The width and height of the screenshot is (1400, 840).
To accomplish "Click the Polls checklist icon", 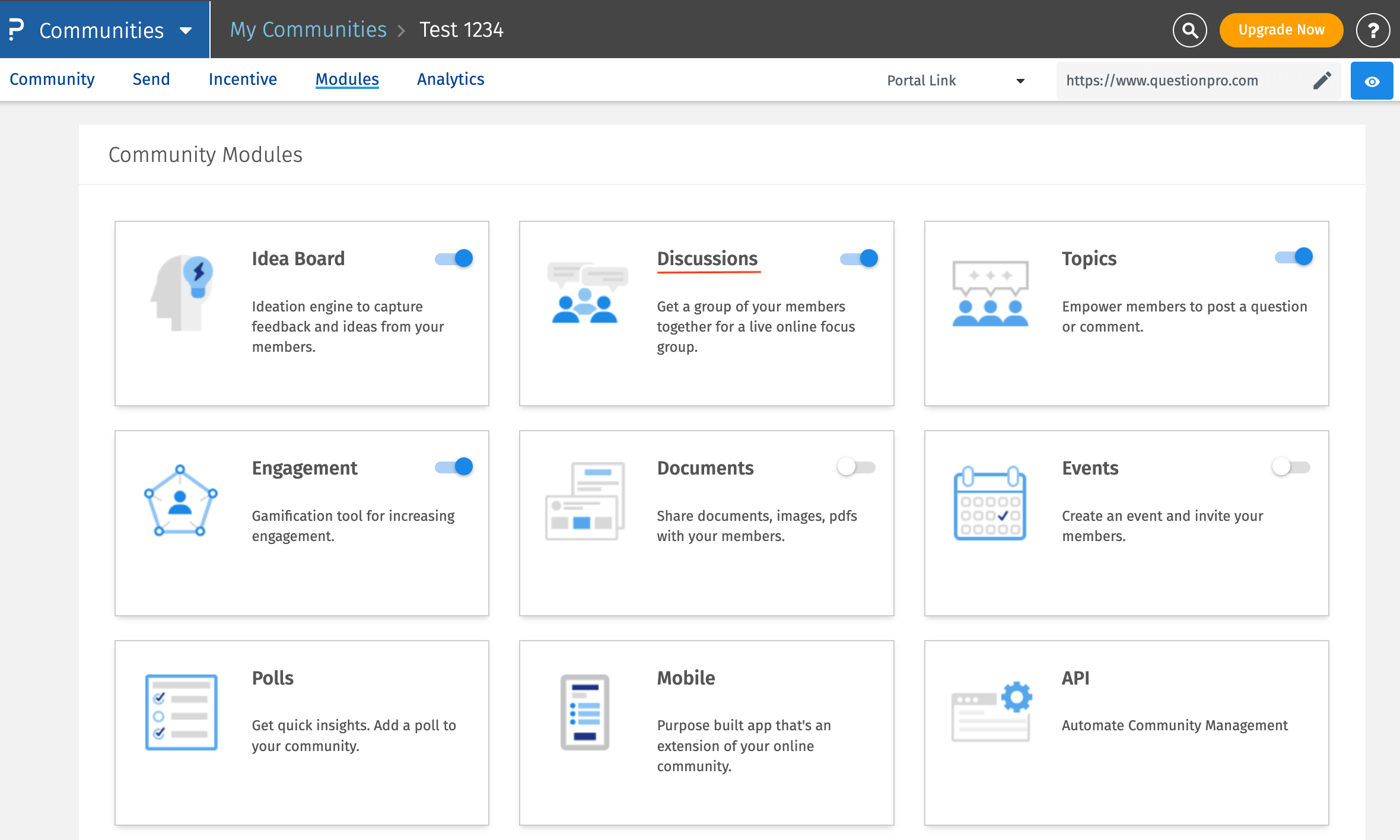I will (182, 712).
